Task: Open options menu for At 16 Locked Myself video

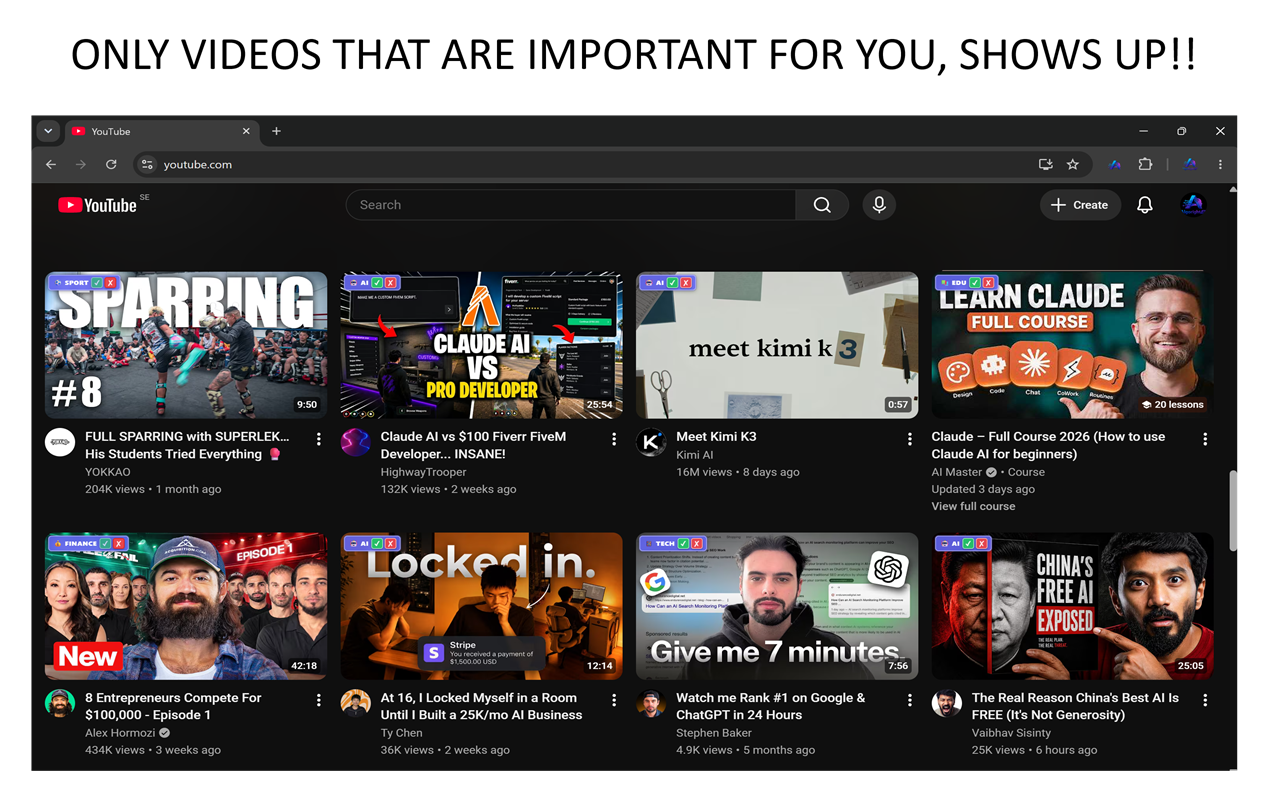Action: pyautogui.click(x=614, y=700)
